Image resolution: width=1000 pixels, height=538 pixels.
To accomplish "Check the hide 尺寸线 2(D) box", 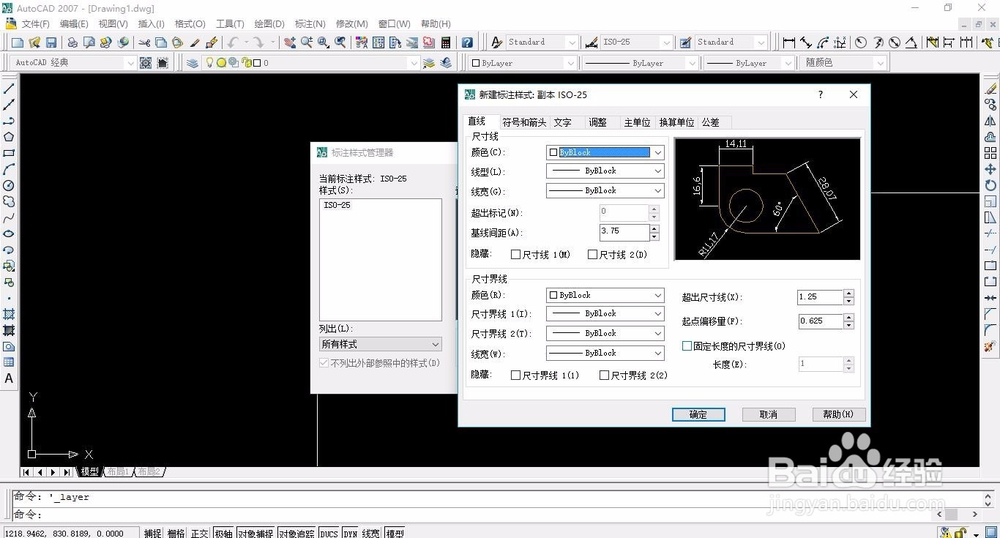I will (592, 254).
